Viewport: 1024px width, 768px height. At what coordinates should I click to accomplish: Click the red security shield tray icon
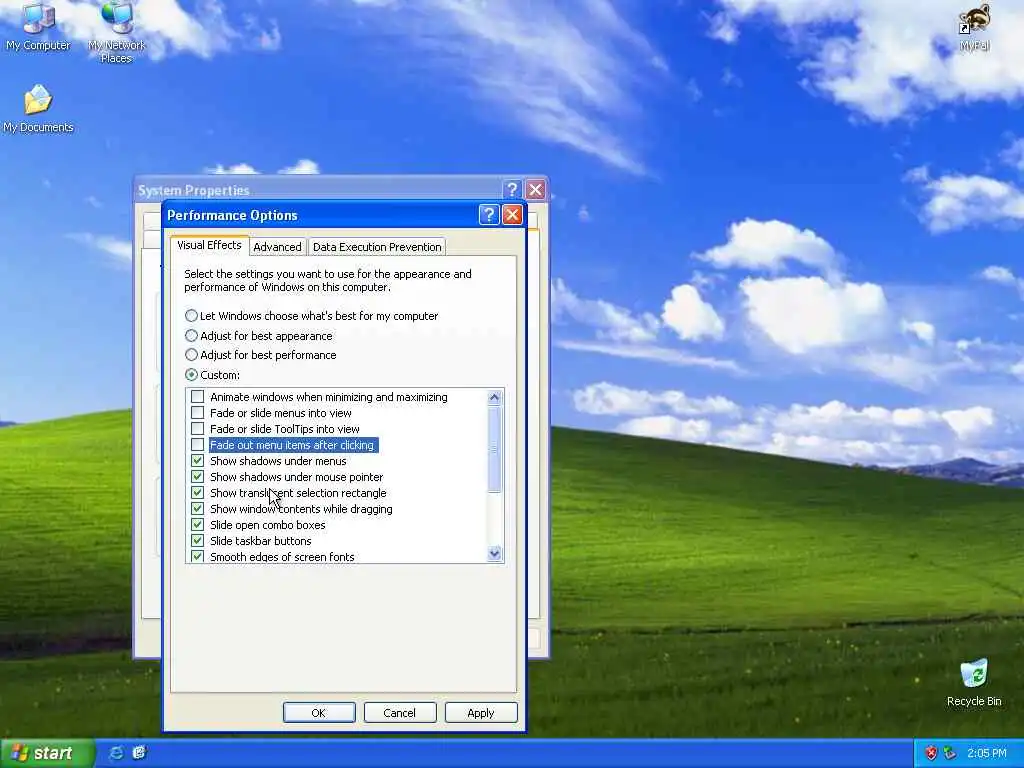click(931, 753)
